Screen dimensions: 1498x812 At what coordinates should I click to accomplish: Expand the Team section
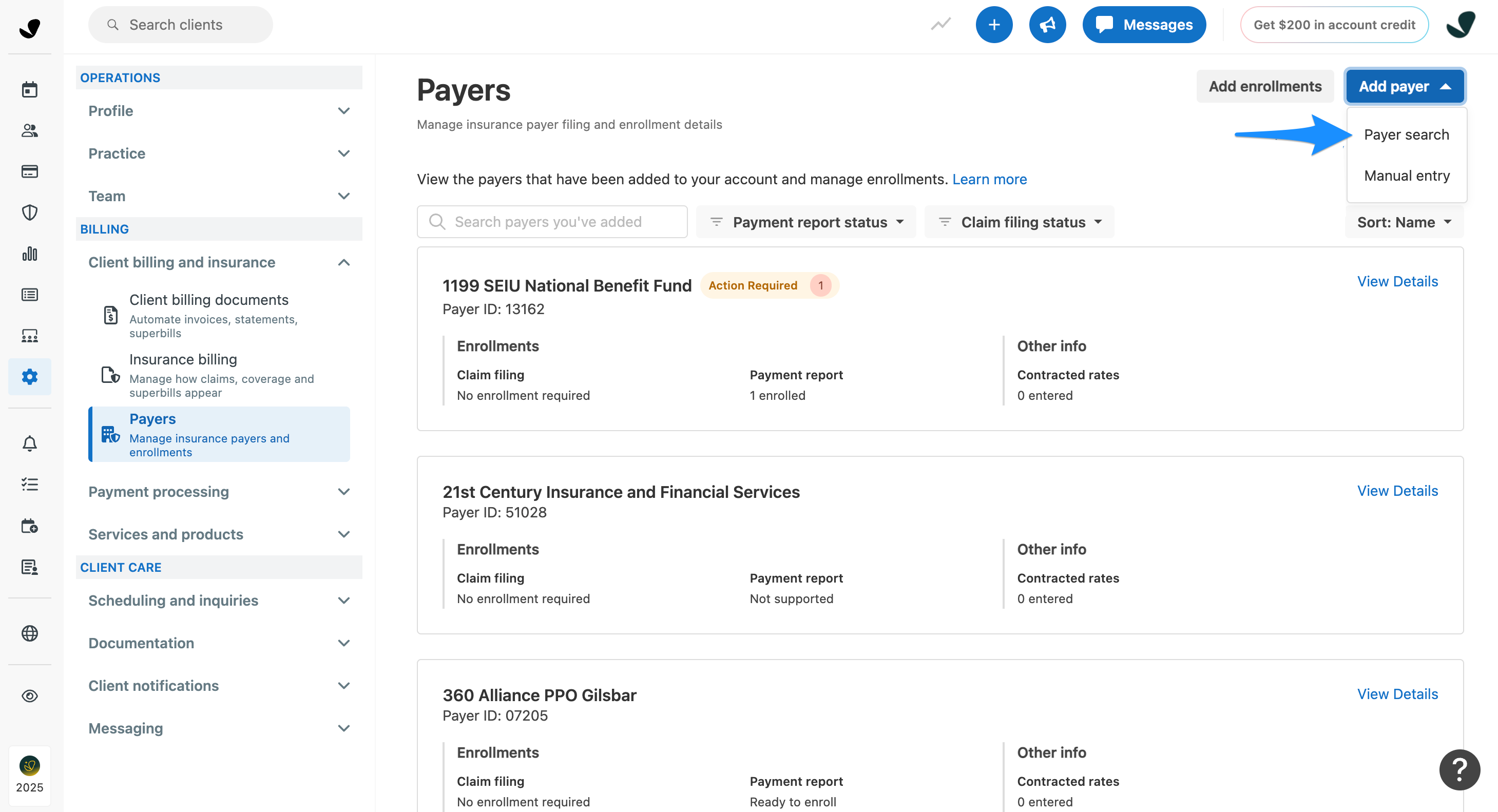[x=219, y=196]
